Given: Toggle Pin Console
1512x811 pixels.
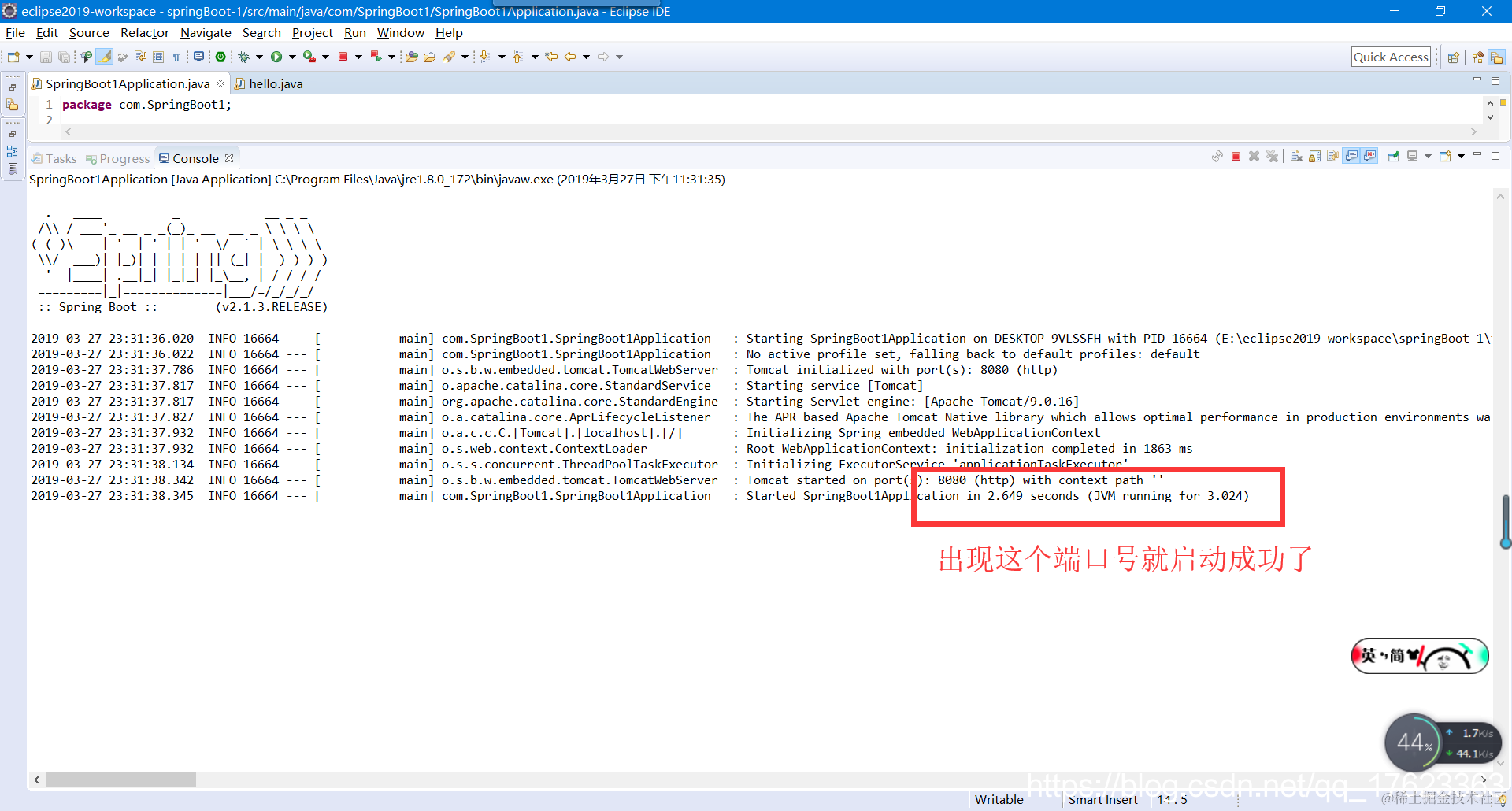Looking at the screenshot, I should (1393, 157).
